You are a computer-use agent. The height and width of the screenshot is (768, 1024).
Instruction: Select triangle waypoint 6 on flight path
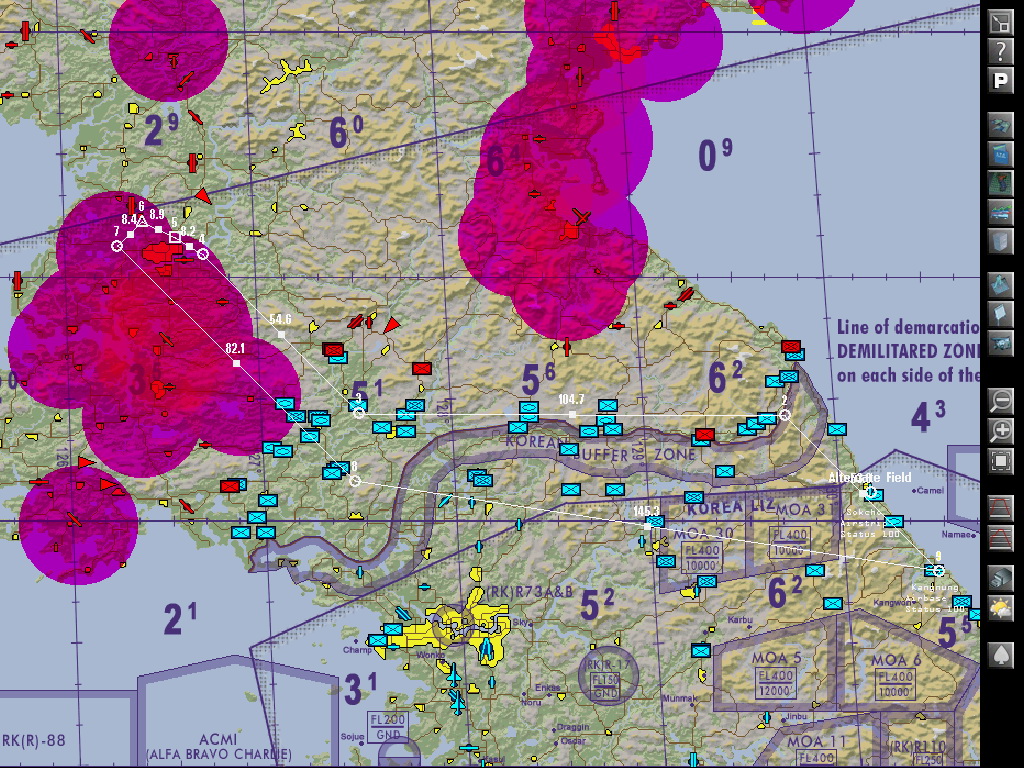pyautogui.click(x=141, y=220)
